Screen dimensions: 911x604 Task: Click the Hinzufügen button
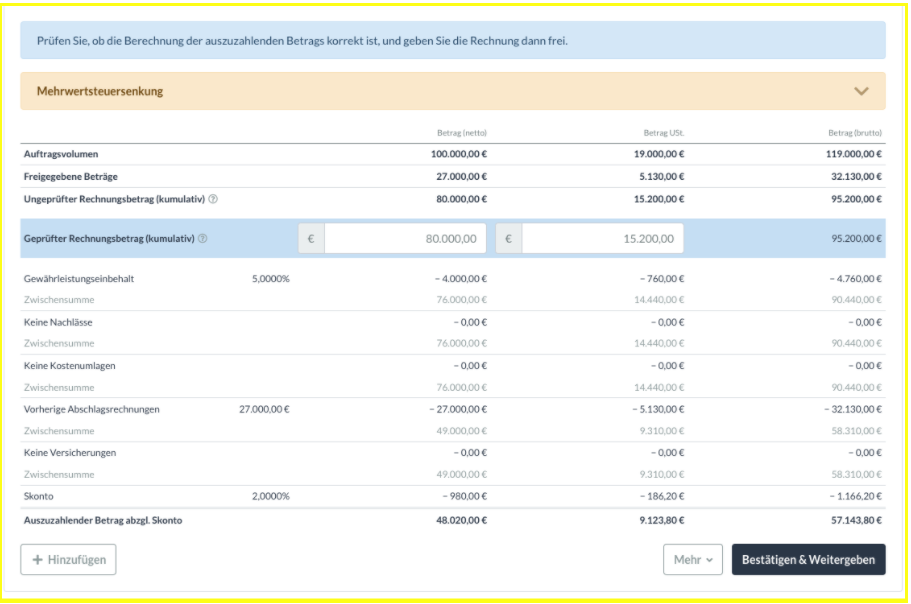click(69, 560)
